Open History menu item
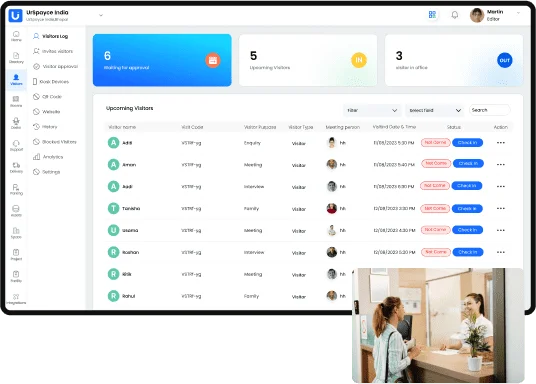536x384 pixels. [45, 127]
